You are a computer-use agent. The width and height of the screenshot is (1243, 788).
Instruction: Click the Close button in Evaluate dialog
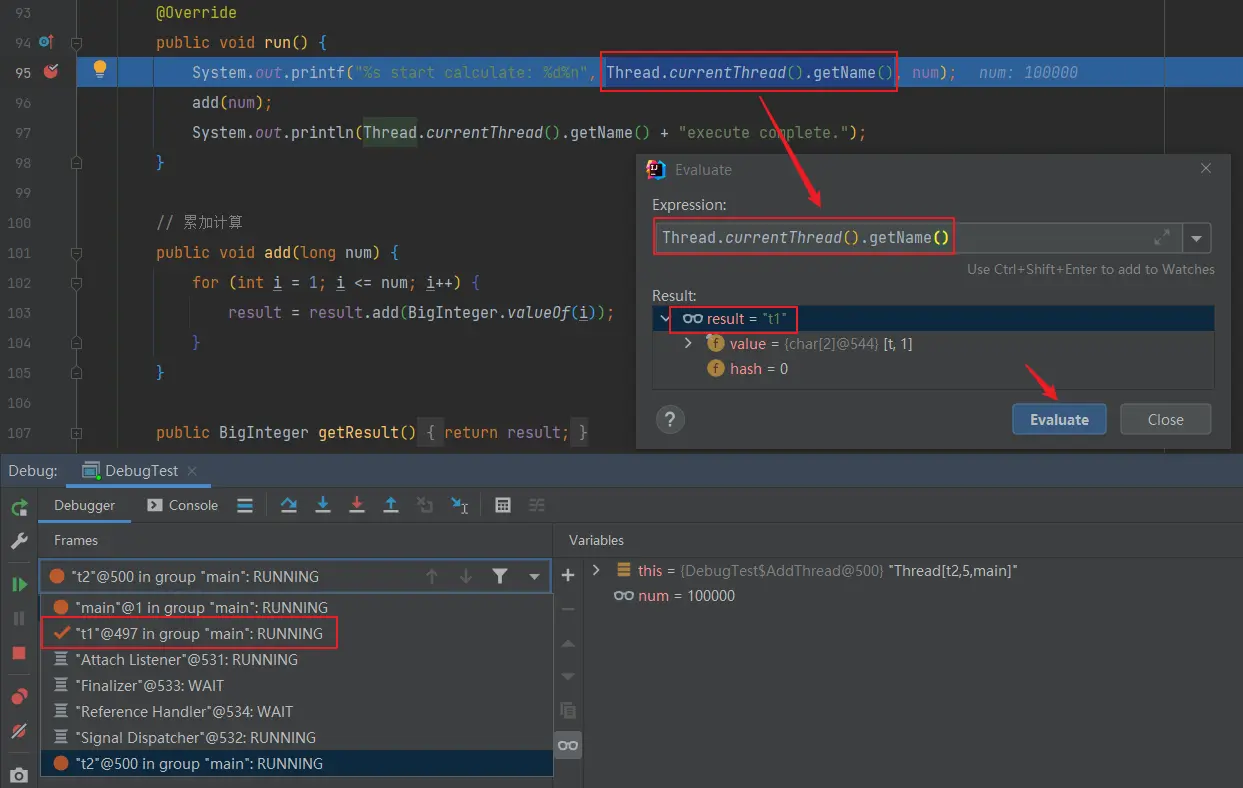(1165, 419)
